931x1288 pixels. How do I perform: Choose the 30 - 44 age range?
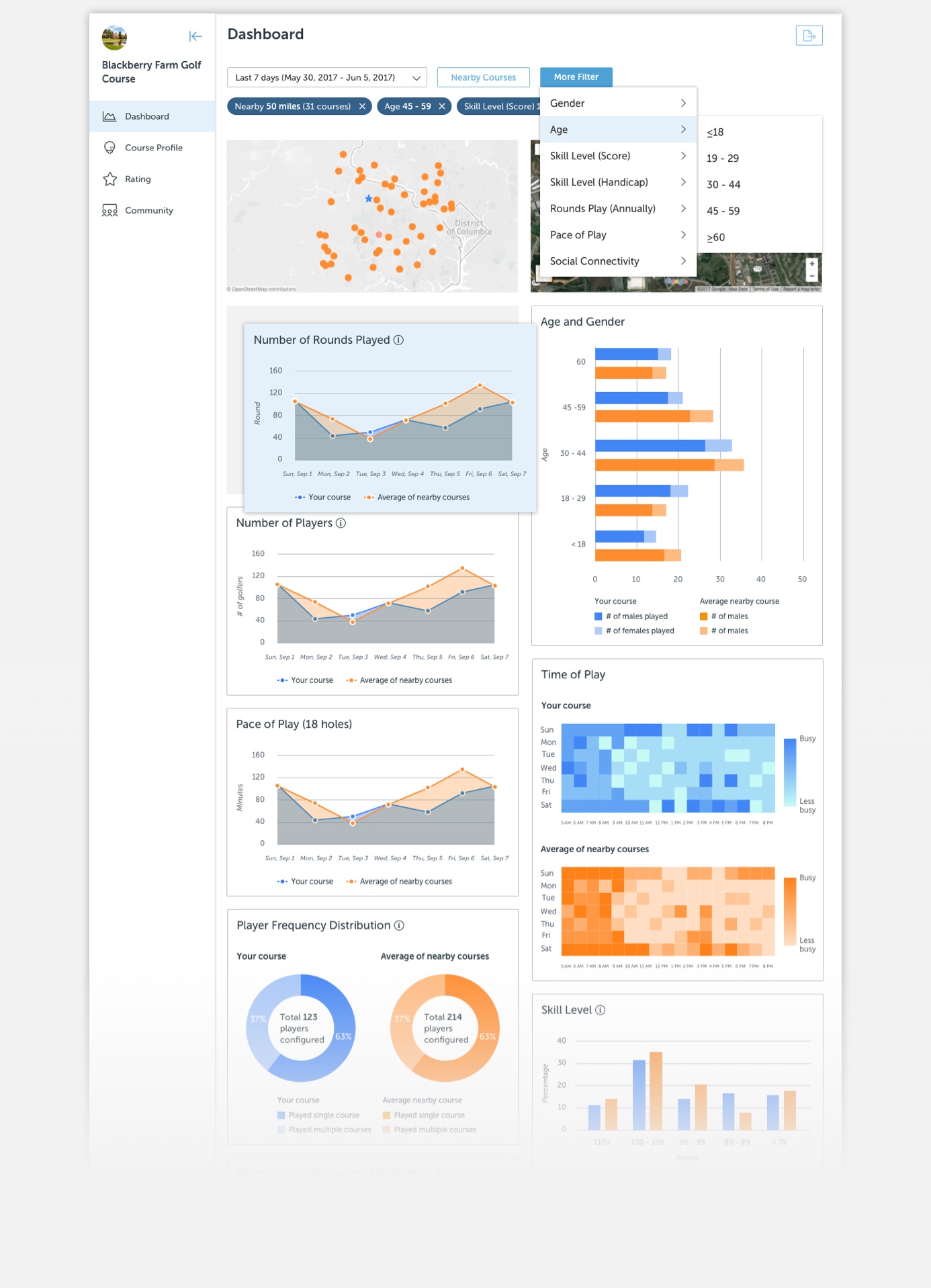(723, 185)
